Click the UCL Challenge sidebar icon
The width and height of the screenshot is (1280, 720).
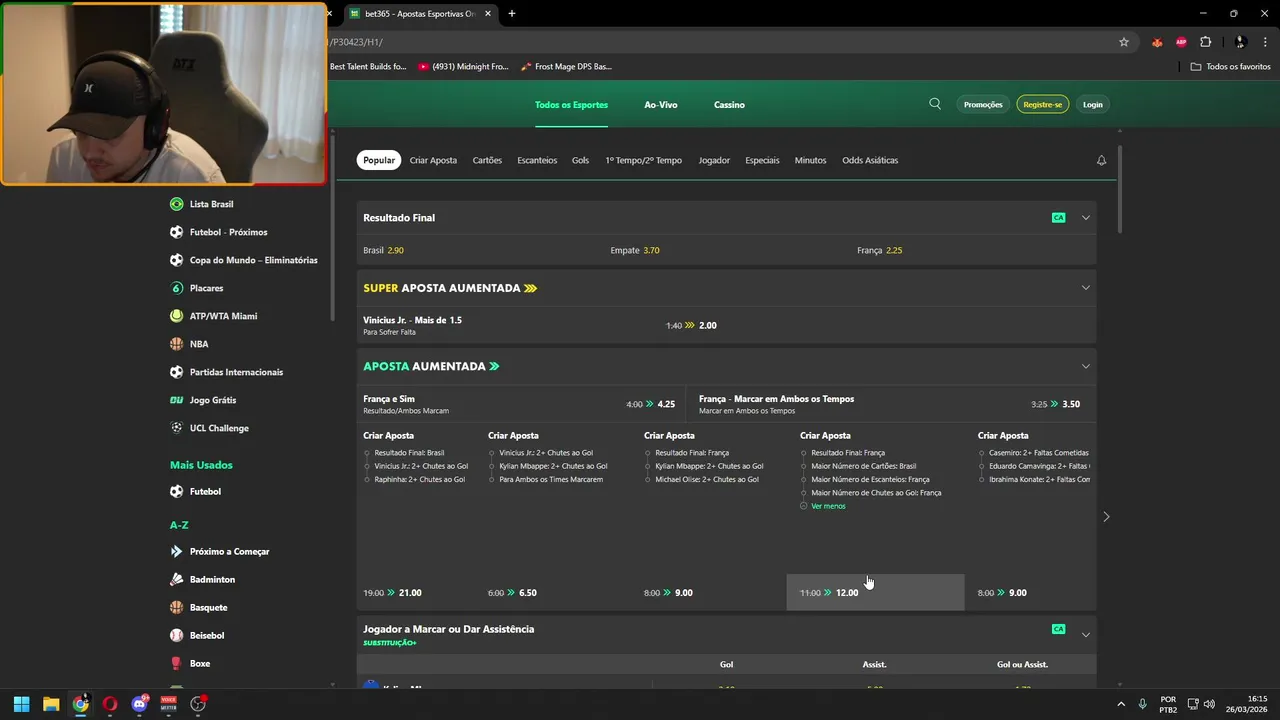tap(177, 428)
